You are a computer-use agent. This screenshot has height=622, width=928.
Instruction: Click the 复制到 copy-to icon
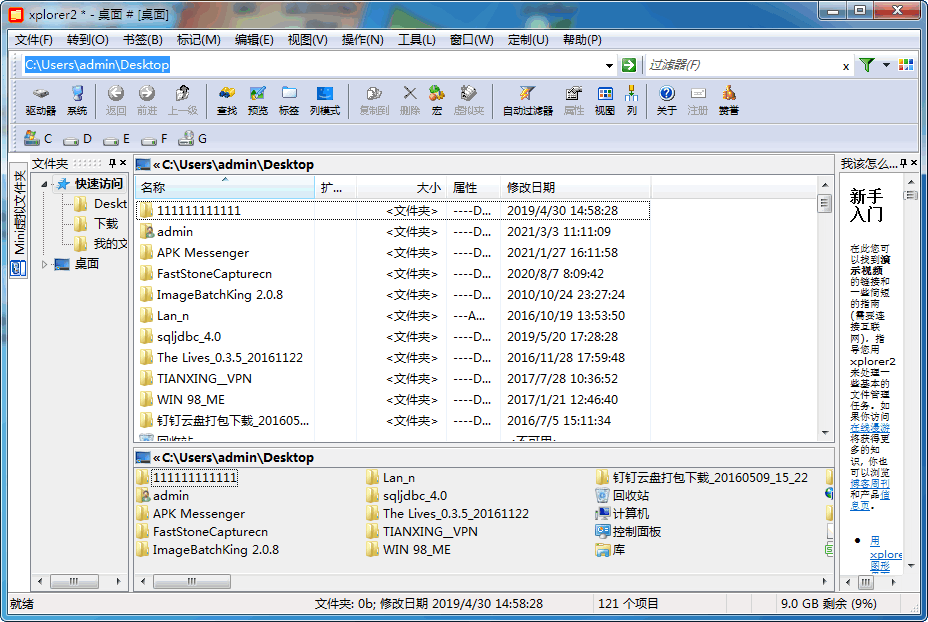click(x=374, y=101)
